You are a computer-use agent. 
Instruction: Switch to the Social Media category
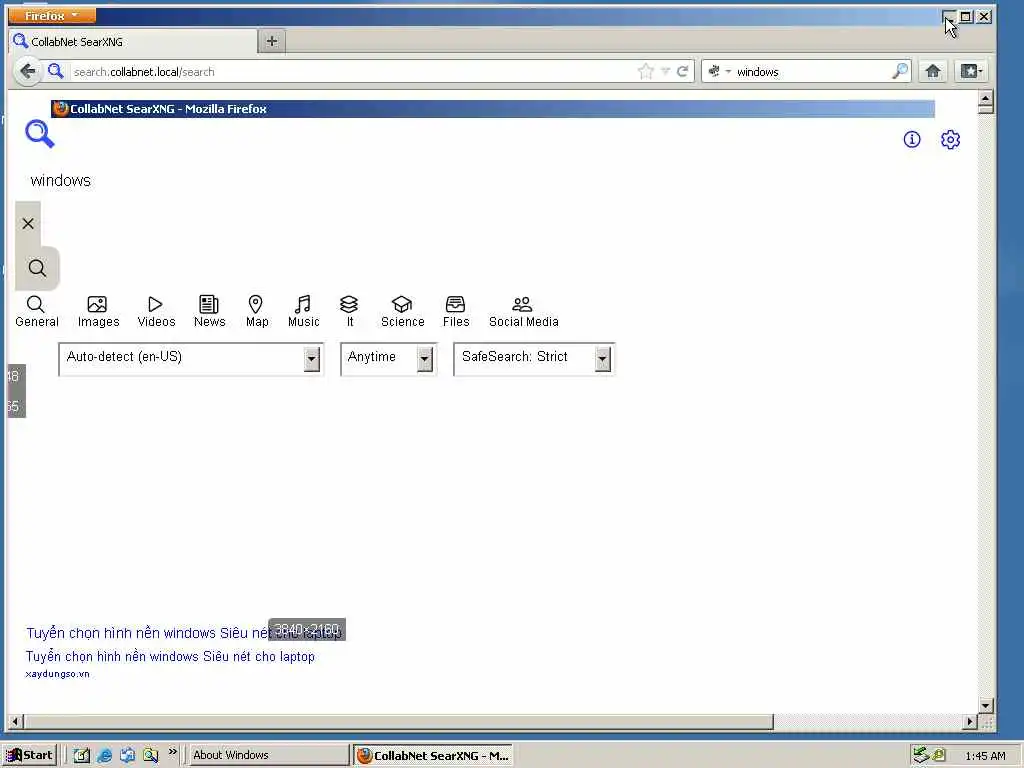523,312
